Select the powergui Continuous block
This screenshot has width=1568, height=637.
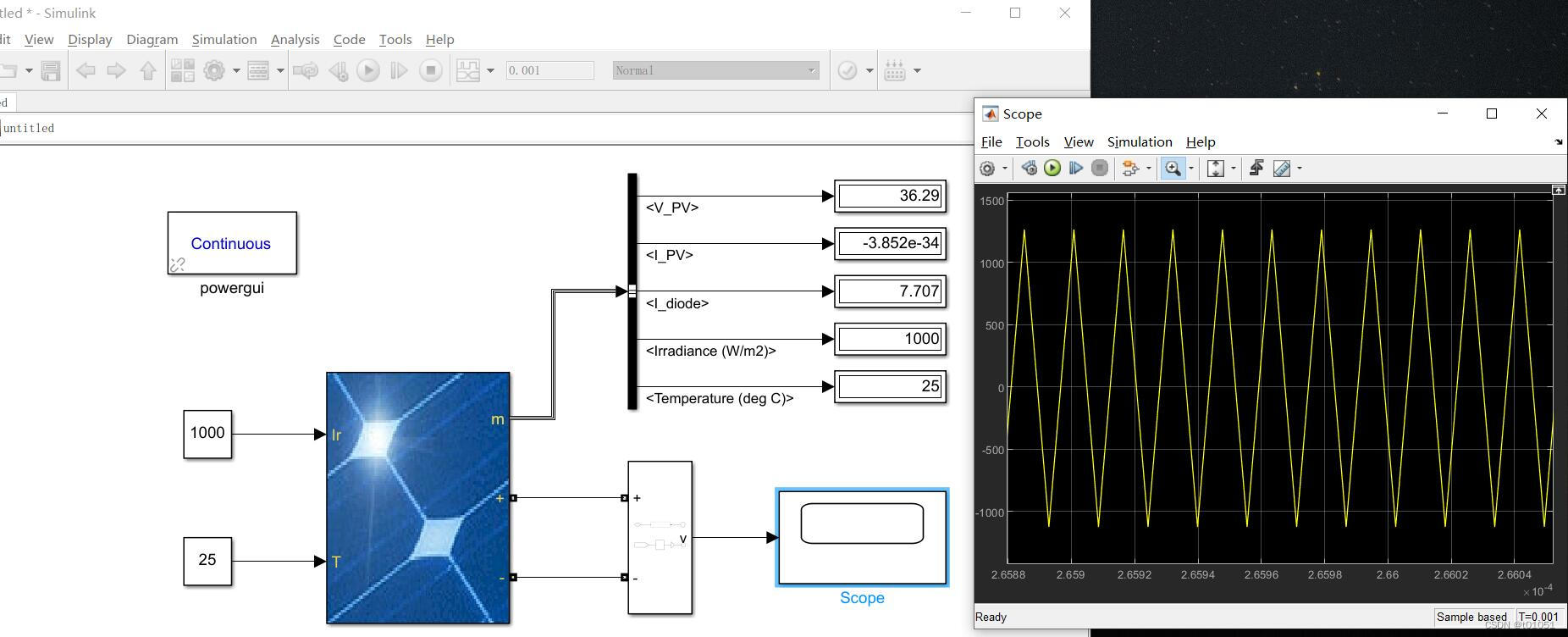pyautogui.click(x=232, y=243)
